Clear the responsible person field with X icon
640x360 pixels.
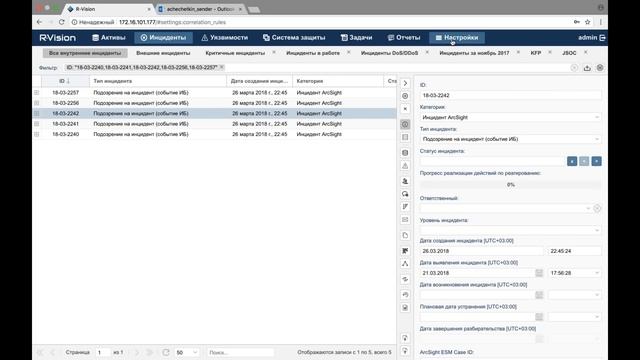(597, 209)
